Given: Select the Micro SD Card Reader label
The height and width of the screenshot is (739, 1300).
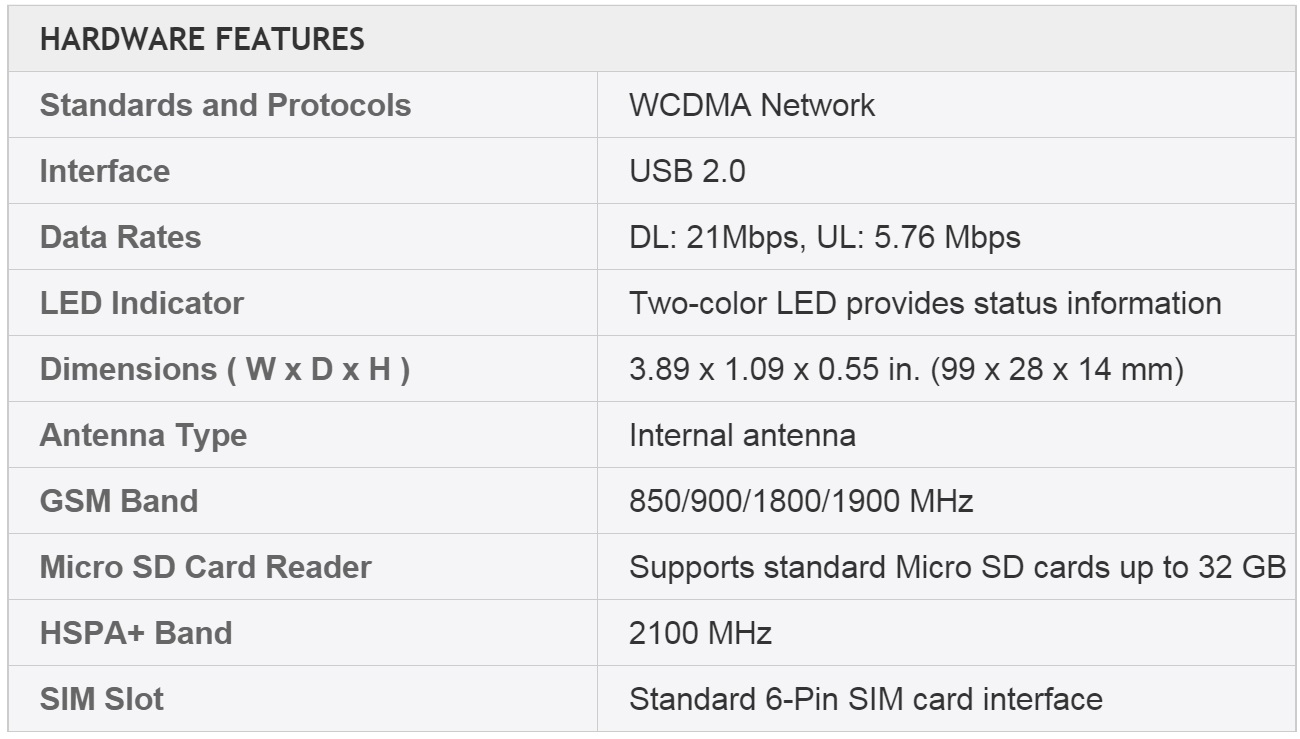Looking at the screenshot, I should pyautogui.click(x=205, y=567).
